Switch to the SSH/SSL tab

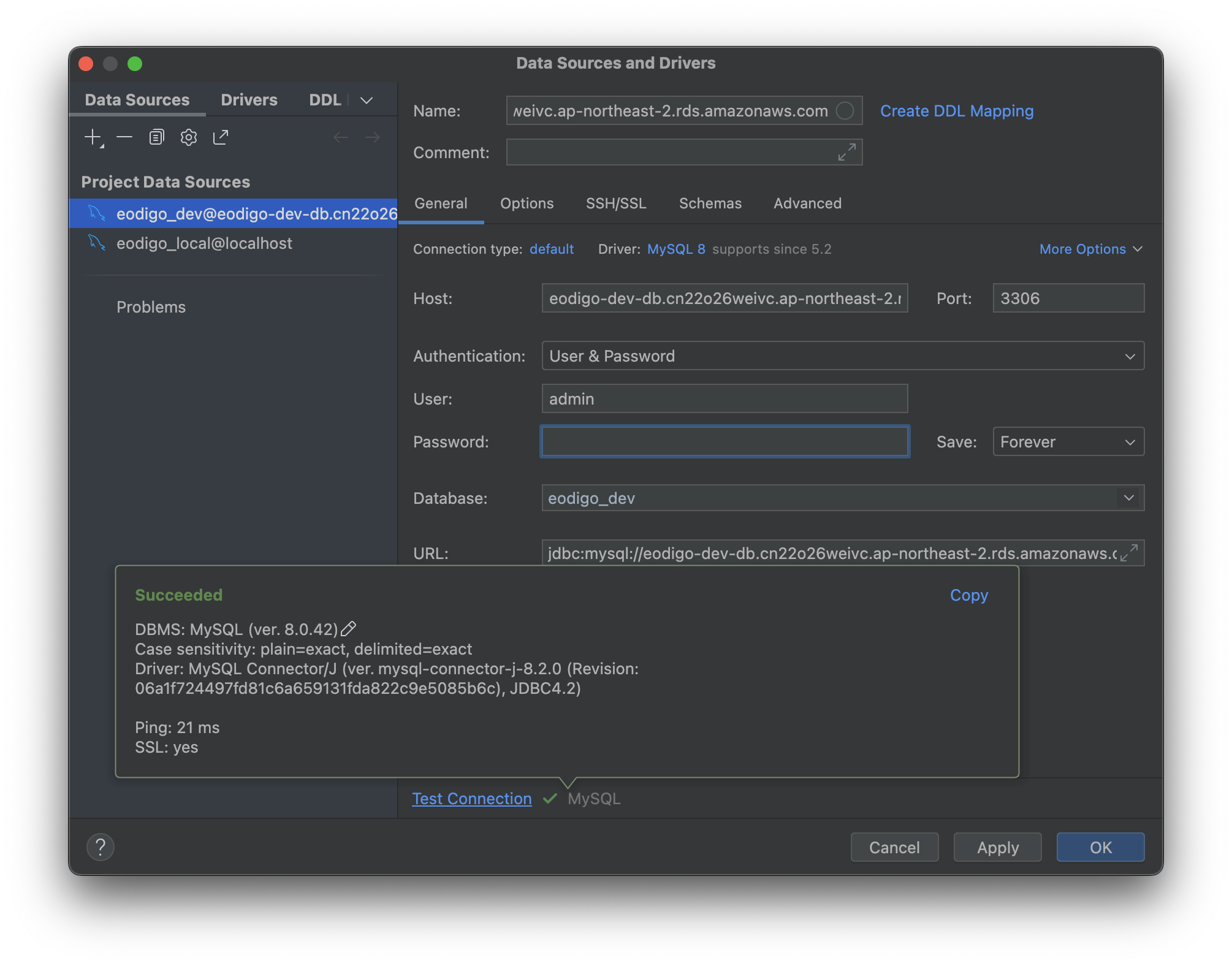click(x=616, y=203)
